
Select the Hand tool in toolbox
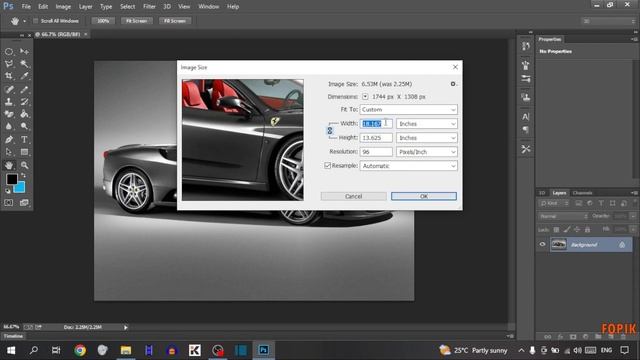coord(9,165)
